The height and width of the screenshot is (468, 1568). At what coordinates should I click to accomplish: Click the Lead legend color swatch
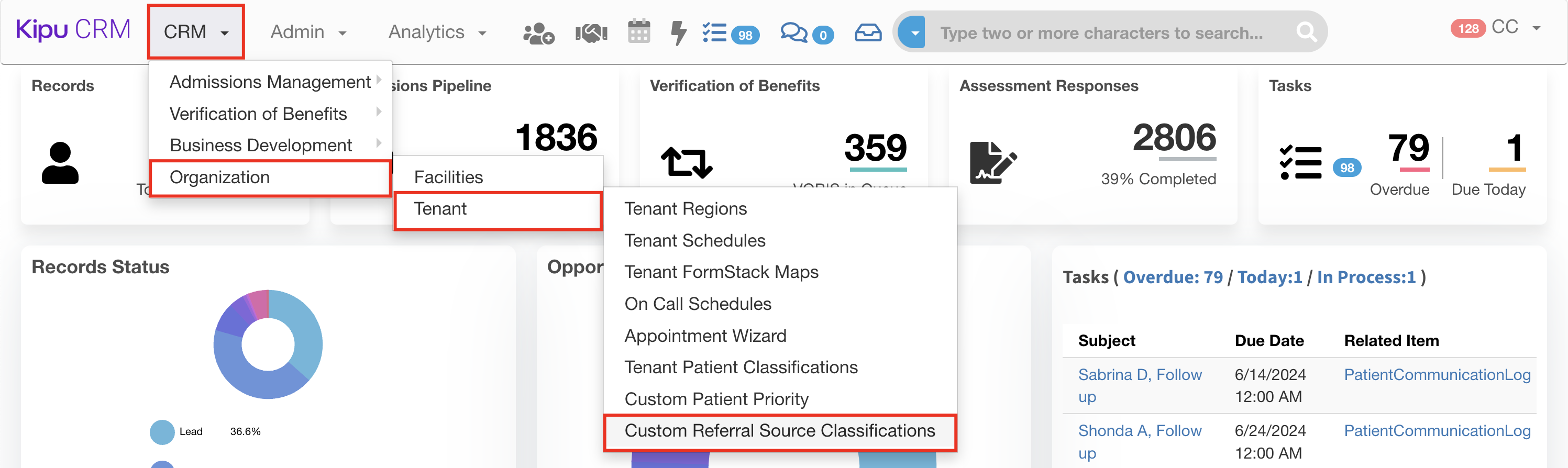click(162, 431)
